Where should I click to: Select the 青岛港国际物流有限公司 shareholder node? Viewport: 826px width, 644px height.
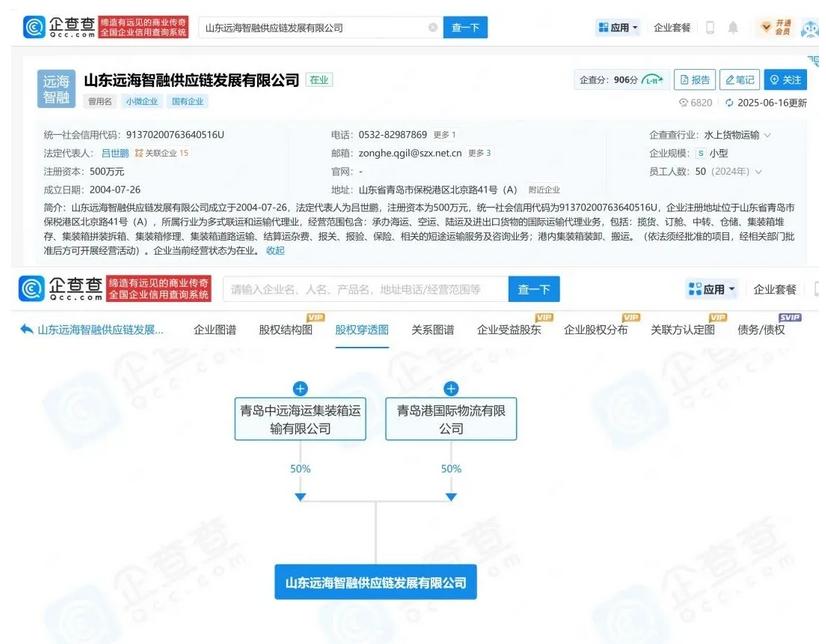coord(451,419)
